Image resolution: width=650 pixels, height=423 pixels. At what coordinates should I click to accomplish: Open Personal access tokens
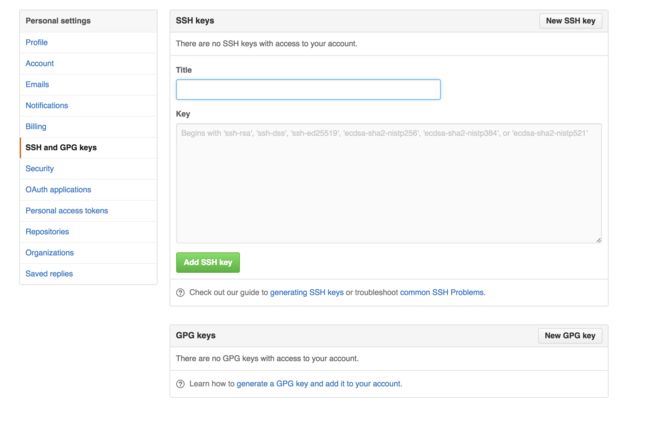click(67, 211)
